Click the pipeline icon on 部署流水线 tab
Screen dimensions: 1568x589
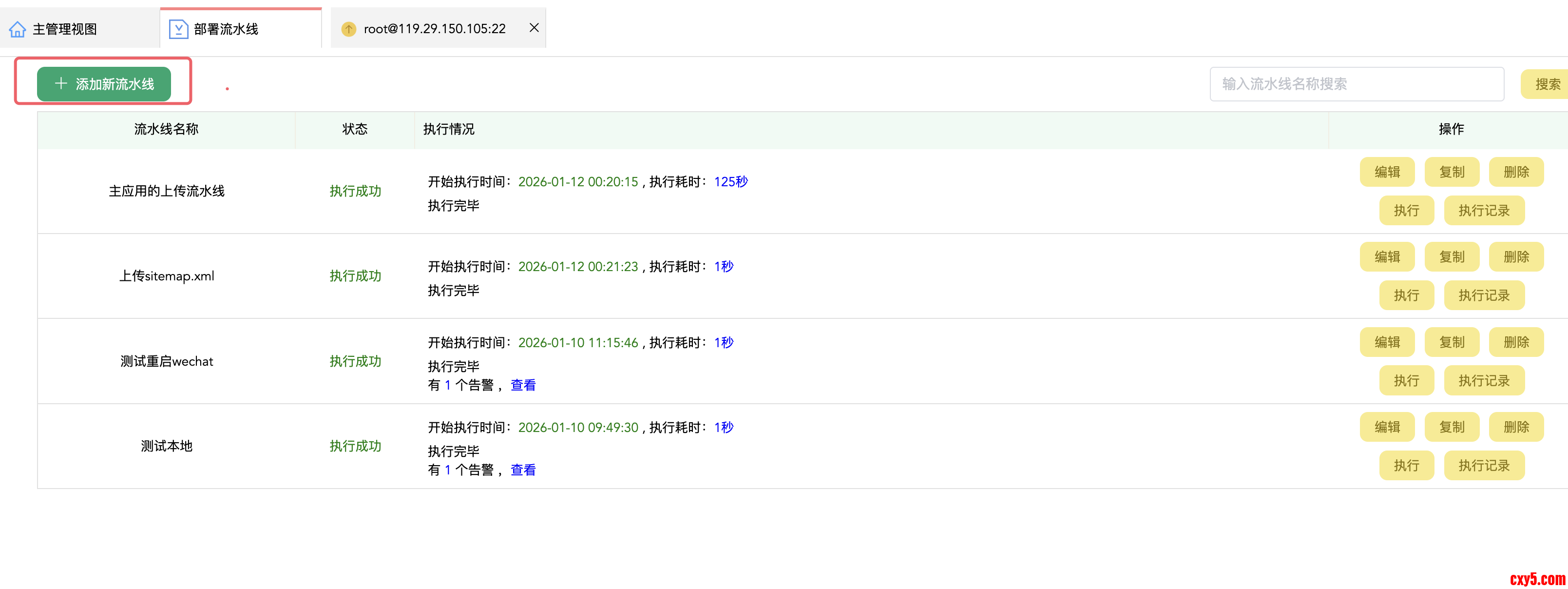[x=178, y=29]
